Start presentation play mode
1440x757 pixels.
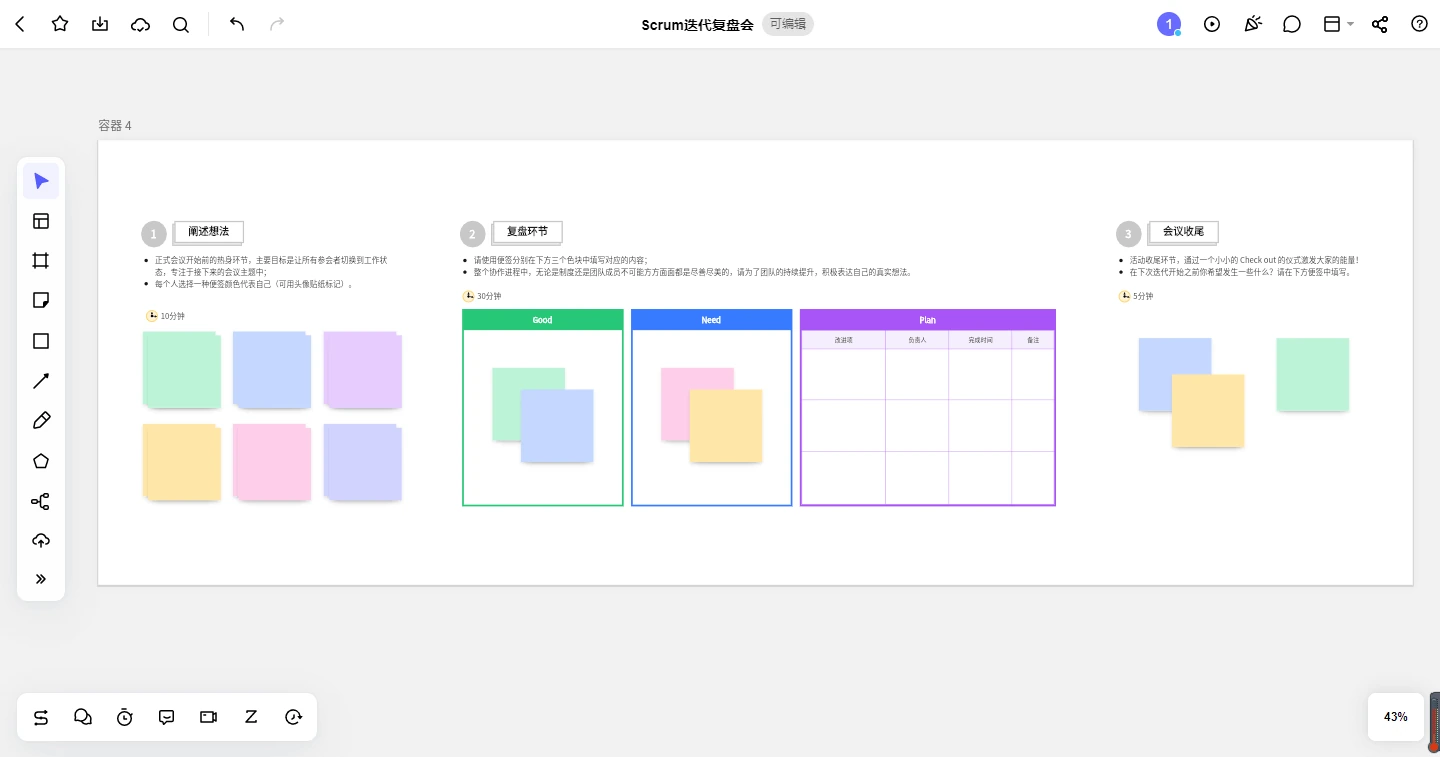[1212, 24]
